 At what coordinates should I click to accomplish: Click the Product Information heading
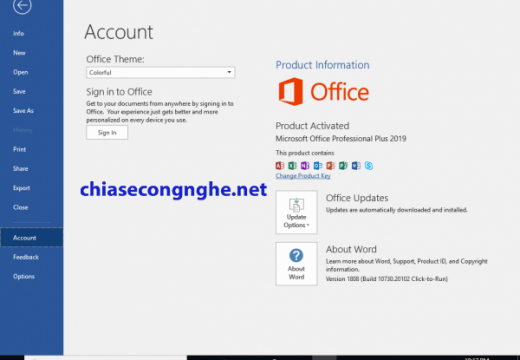coord(322,65)
